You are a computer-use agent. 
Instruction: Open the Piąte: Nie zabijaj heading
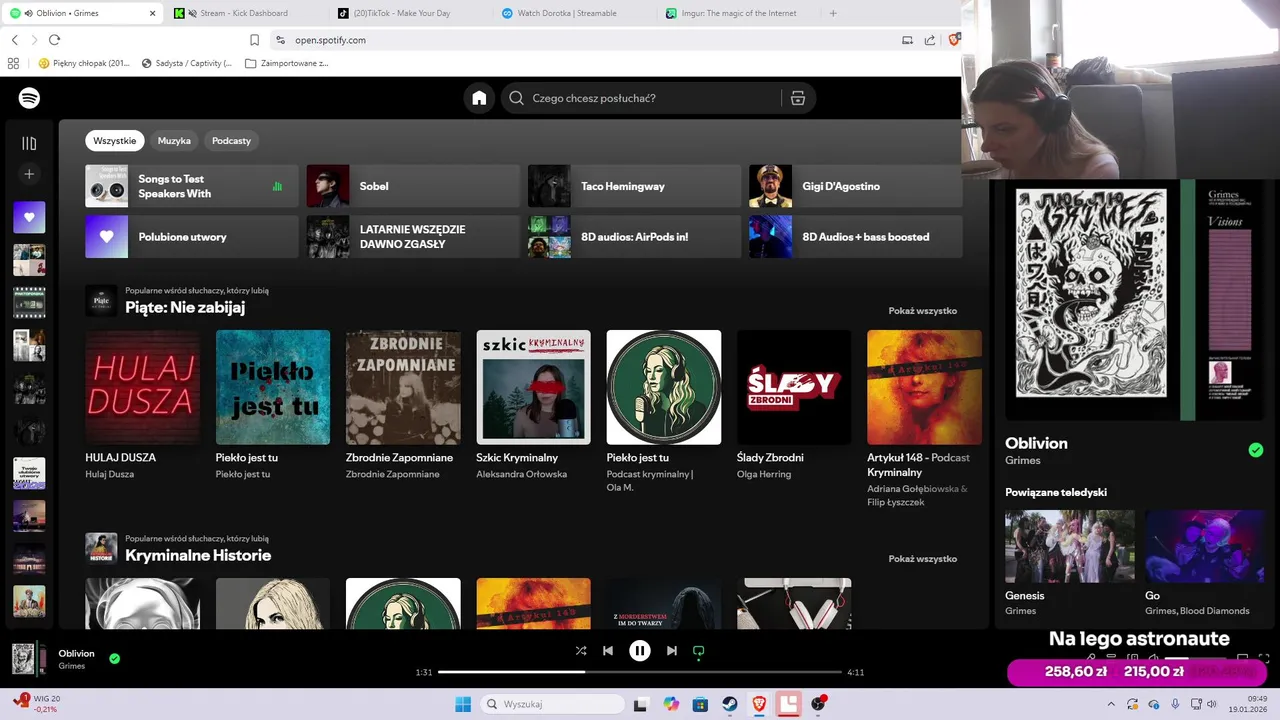pos(185,307)
